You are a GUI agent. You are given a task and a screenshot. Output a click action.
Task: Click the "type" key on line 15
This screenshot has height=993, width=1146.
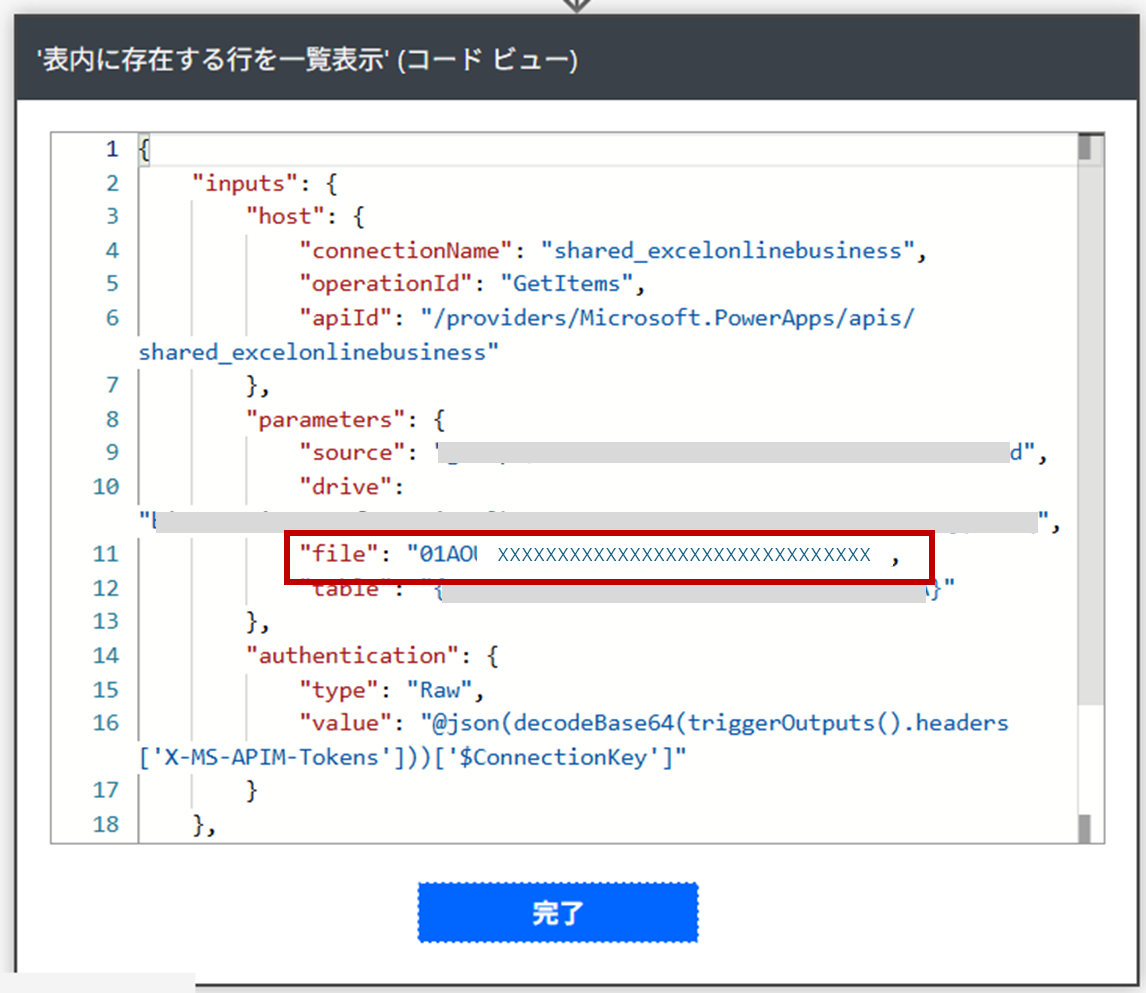coord(340,690)
